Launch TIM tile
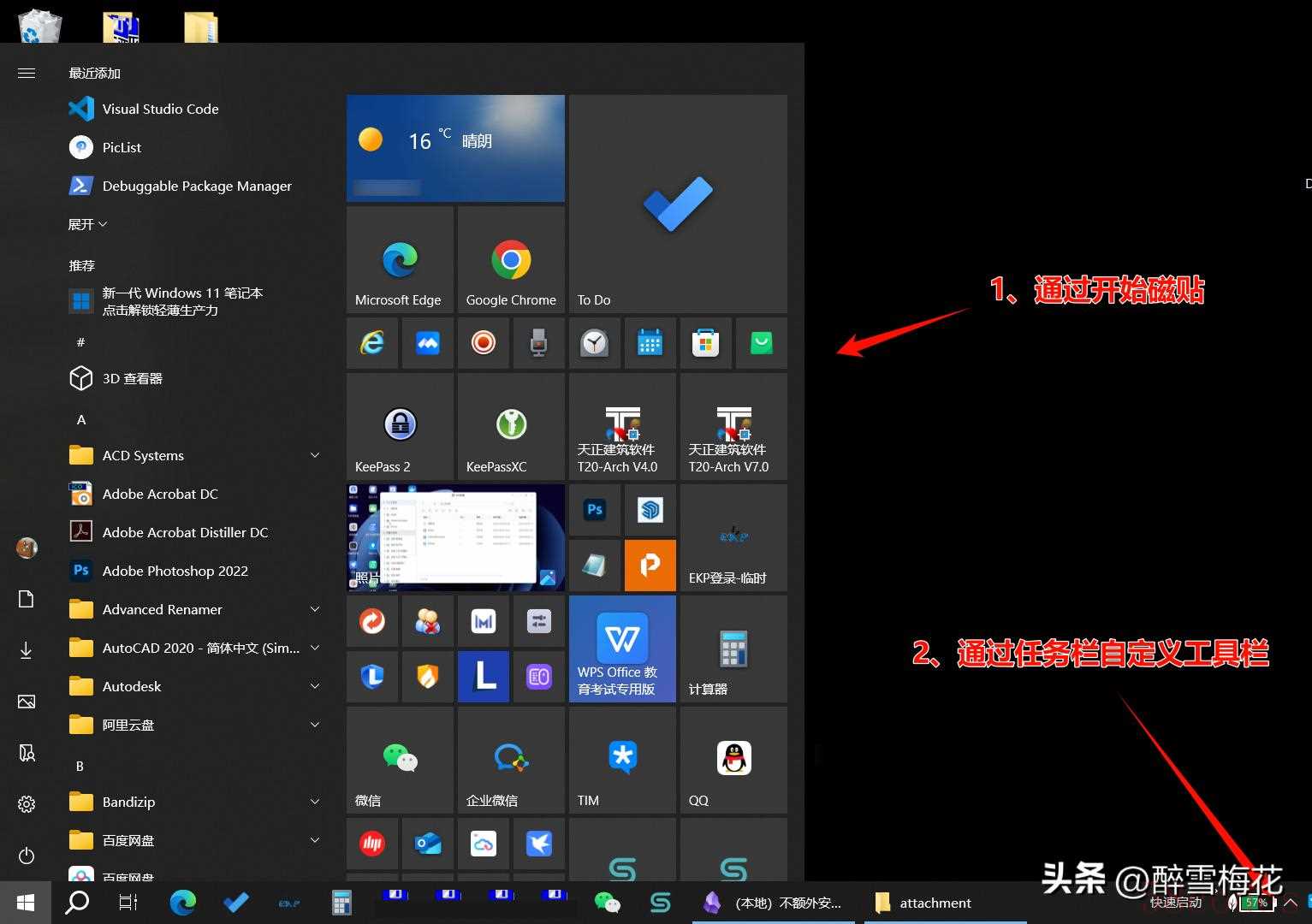 pos(622,760)
